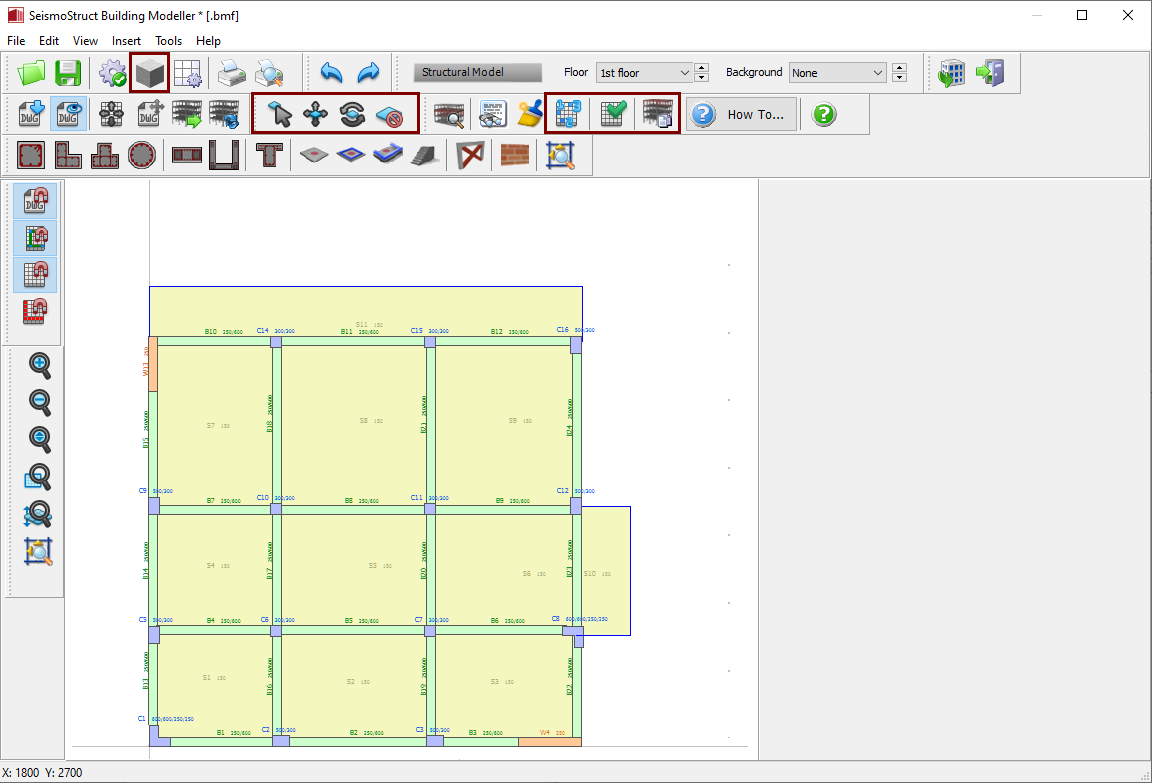
Task: Click the 3D model view cube icon
Action: click(149, 73)
